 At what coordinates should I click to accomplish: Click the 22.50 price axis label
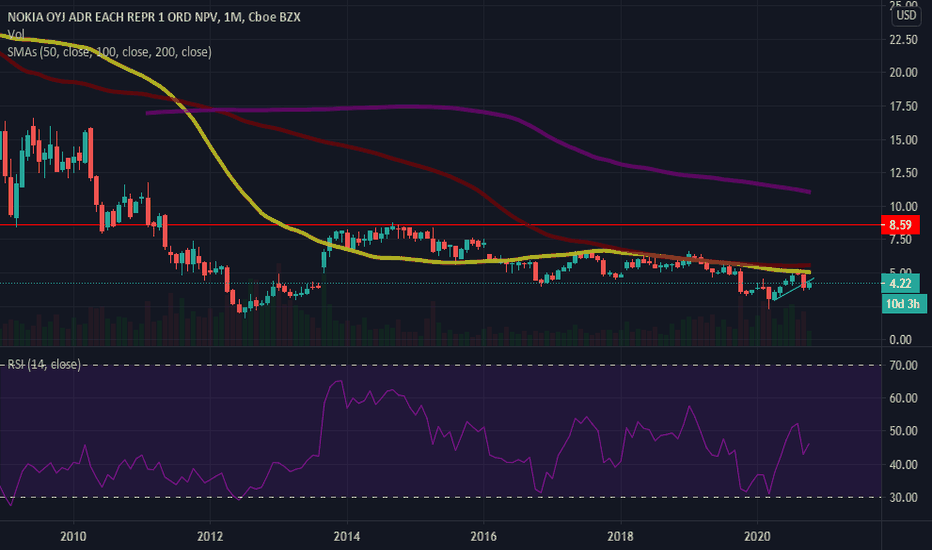point(903,39)
